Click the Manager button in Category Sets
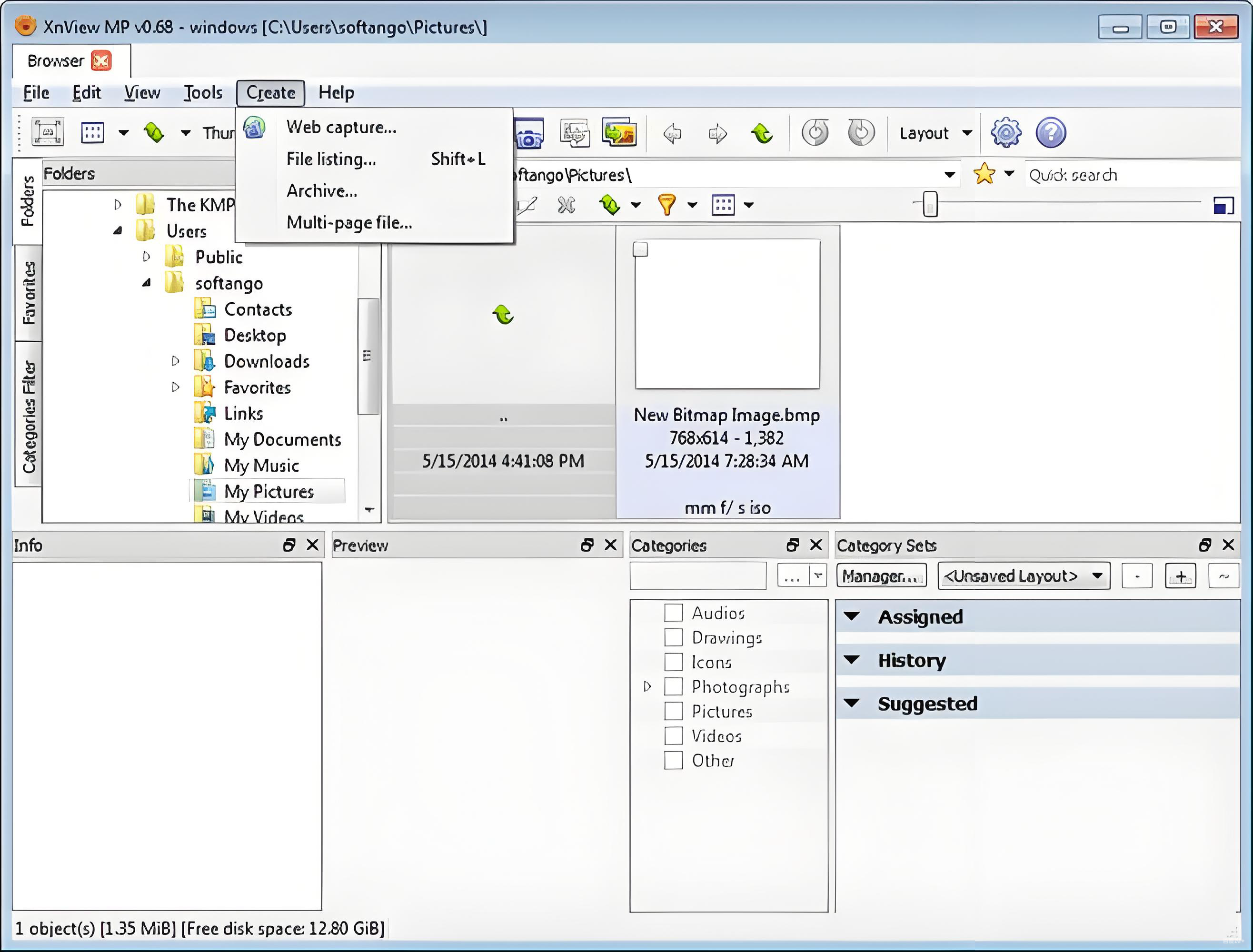Viewport: 1253px width, 952px height. [x=881, y=576]
